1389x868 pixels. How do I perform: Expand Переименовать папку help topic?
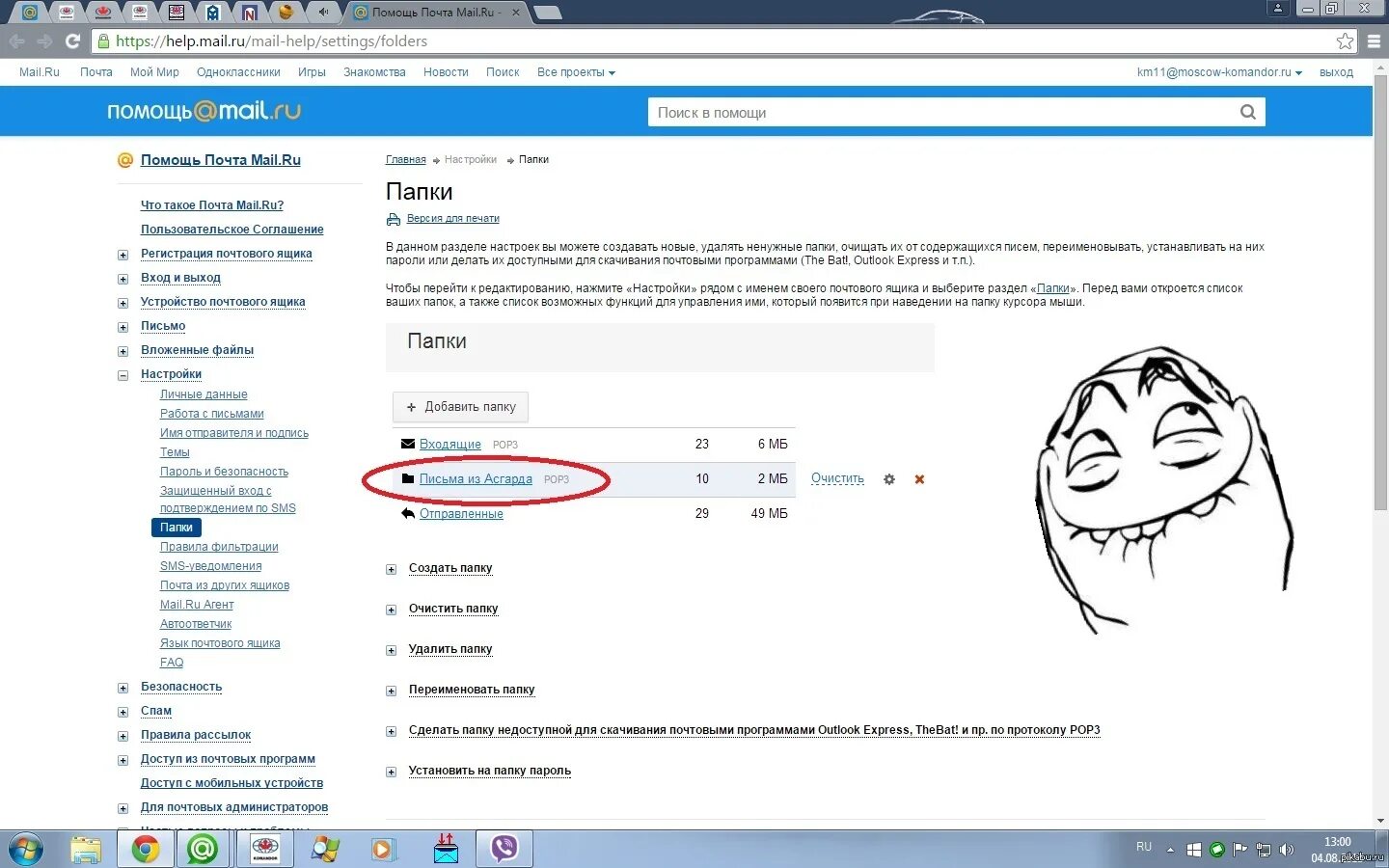coord(391,691)
